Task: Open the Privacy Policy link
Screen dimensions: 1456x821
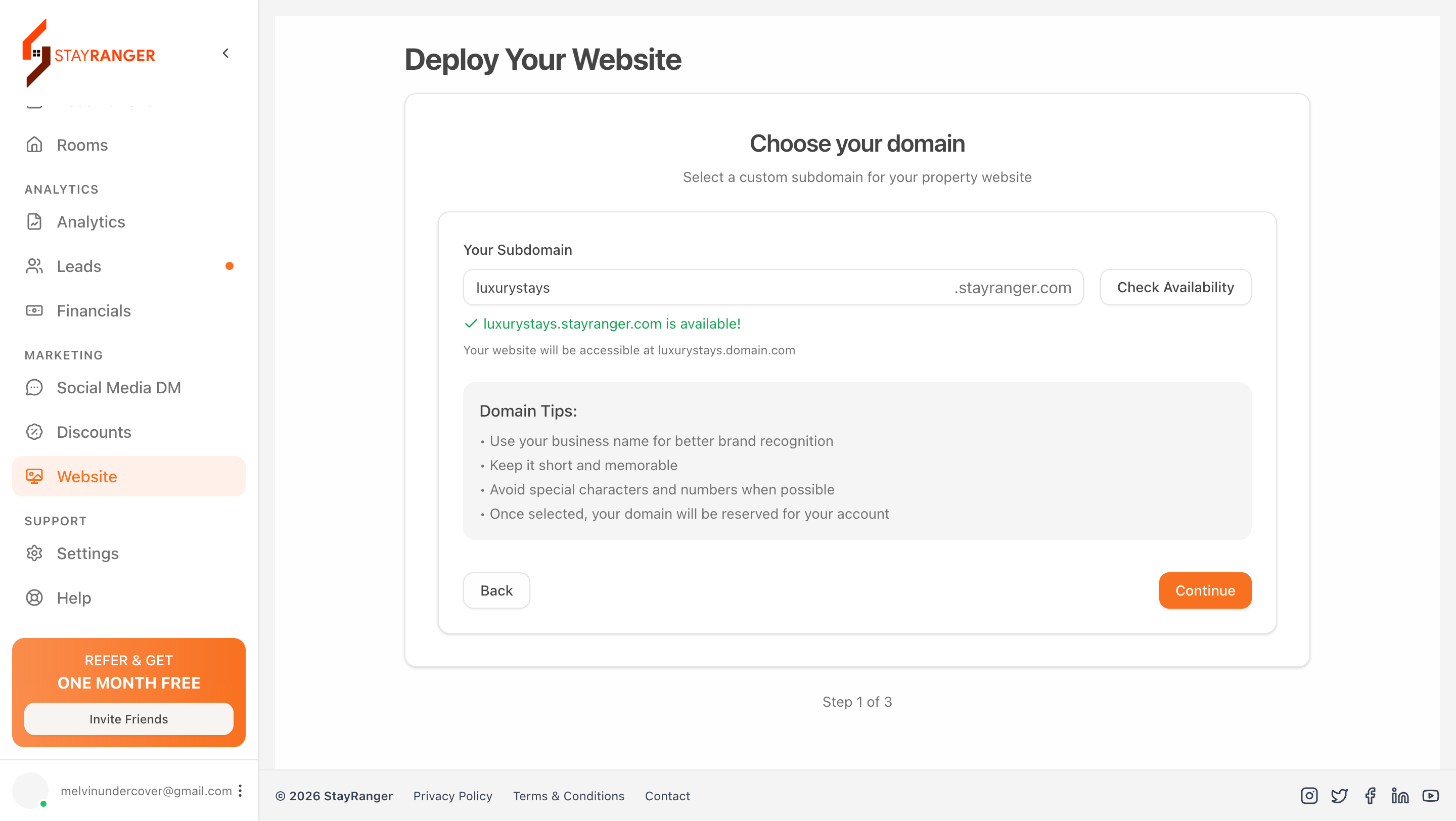Action: pos(452,796)
